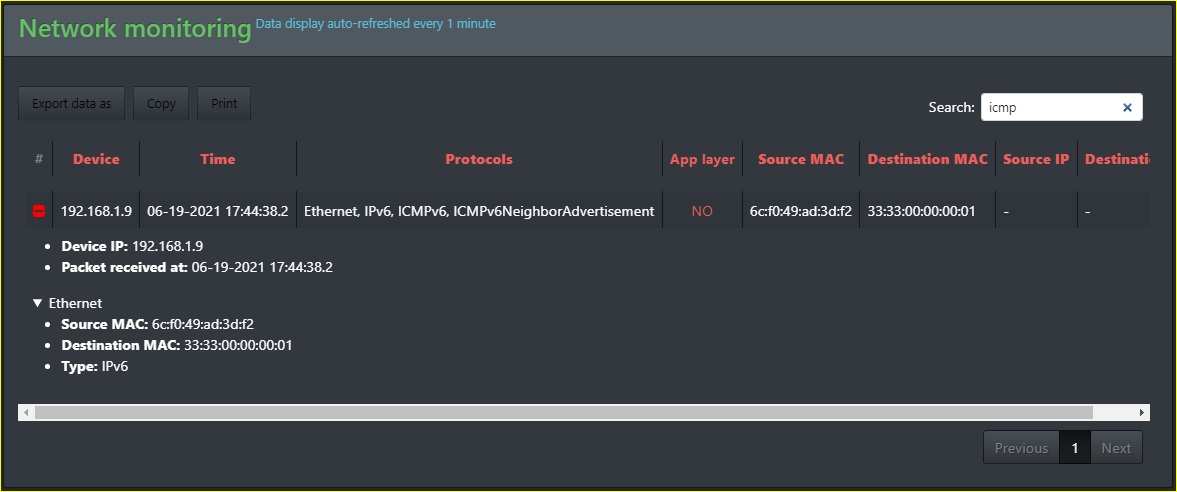Go to the Previous page
The image size is (1177, 492).
click(x=1021, y=448)
